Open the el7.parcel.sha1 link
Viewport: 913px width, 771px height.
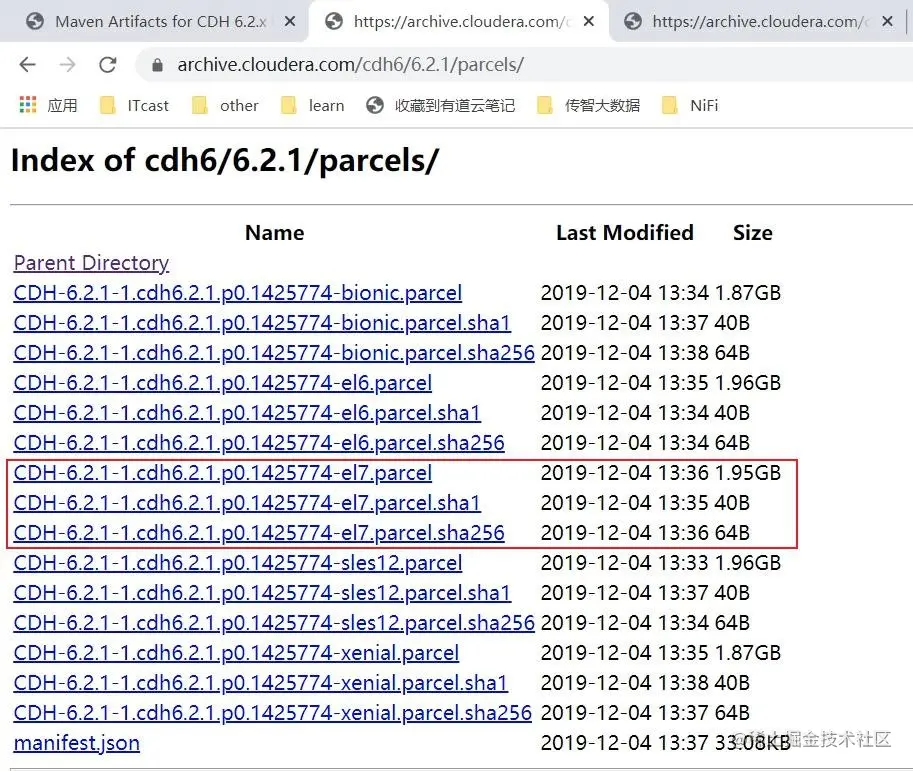pos(247,503)
